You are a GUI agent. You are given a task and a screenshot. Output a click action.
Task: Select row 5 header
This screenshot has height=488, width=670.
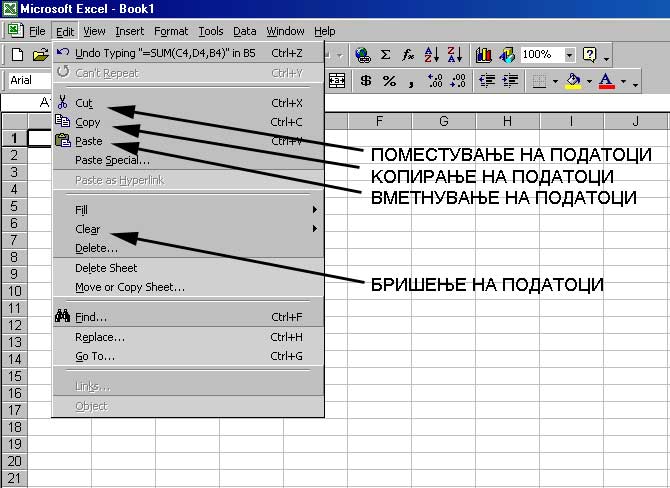tap(15, 206)
